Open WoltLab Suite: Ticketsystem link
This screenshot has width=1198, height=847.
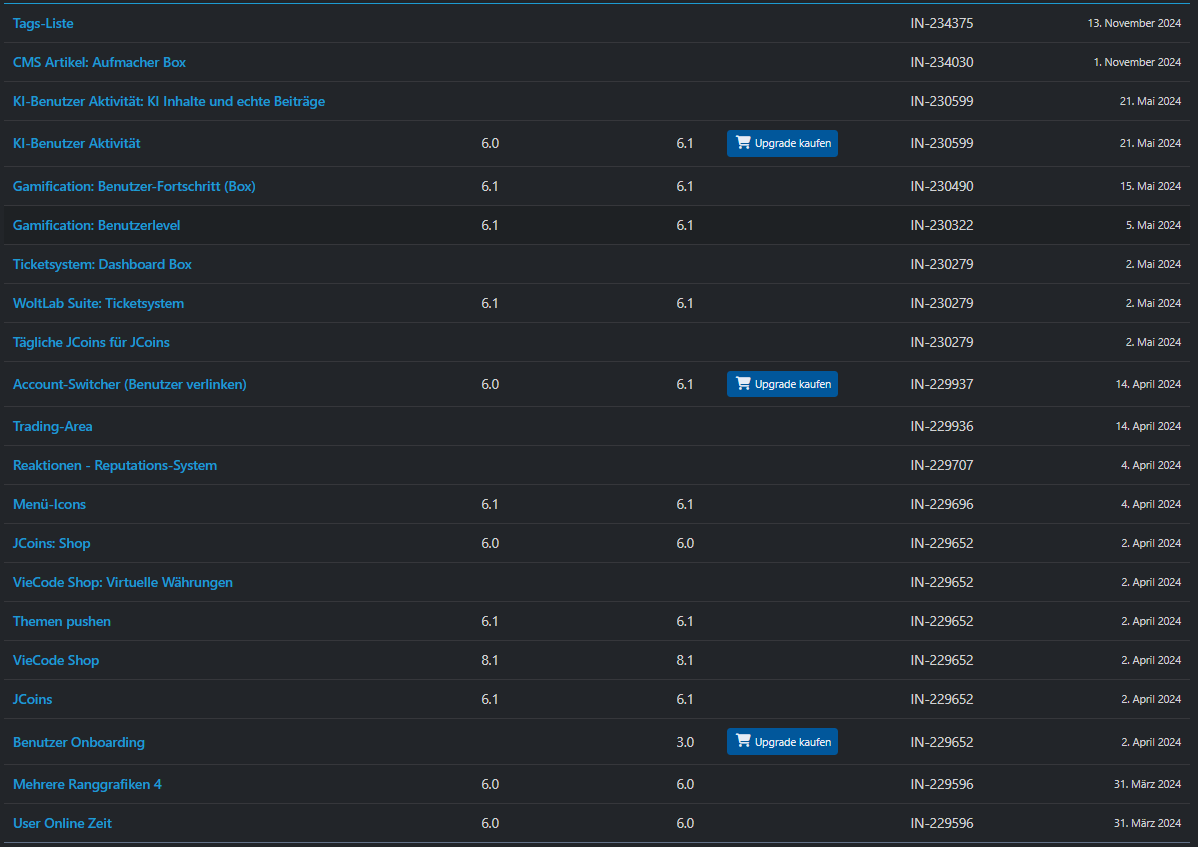(98, 303)
